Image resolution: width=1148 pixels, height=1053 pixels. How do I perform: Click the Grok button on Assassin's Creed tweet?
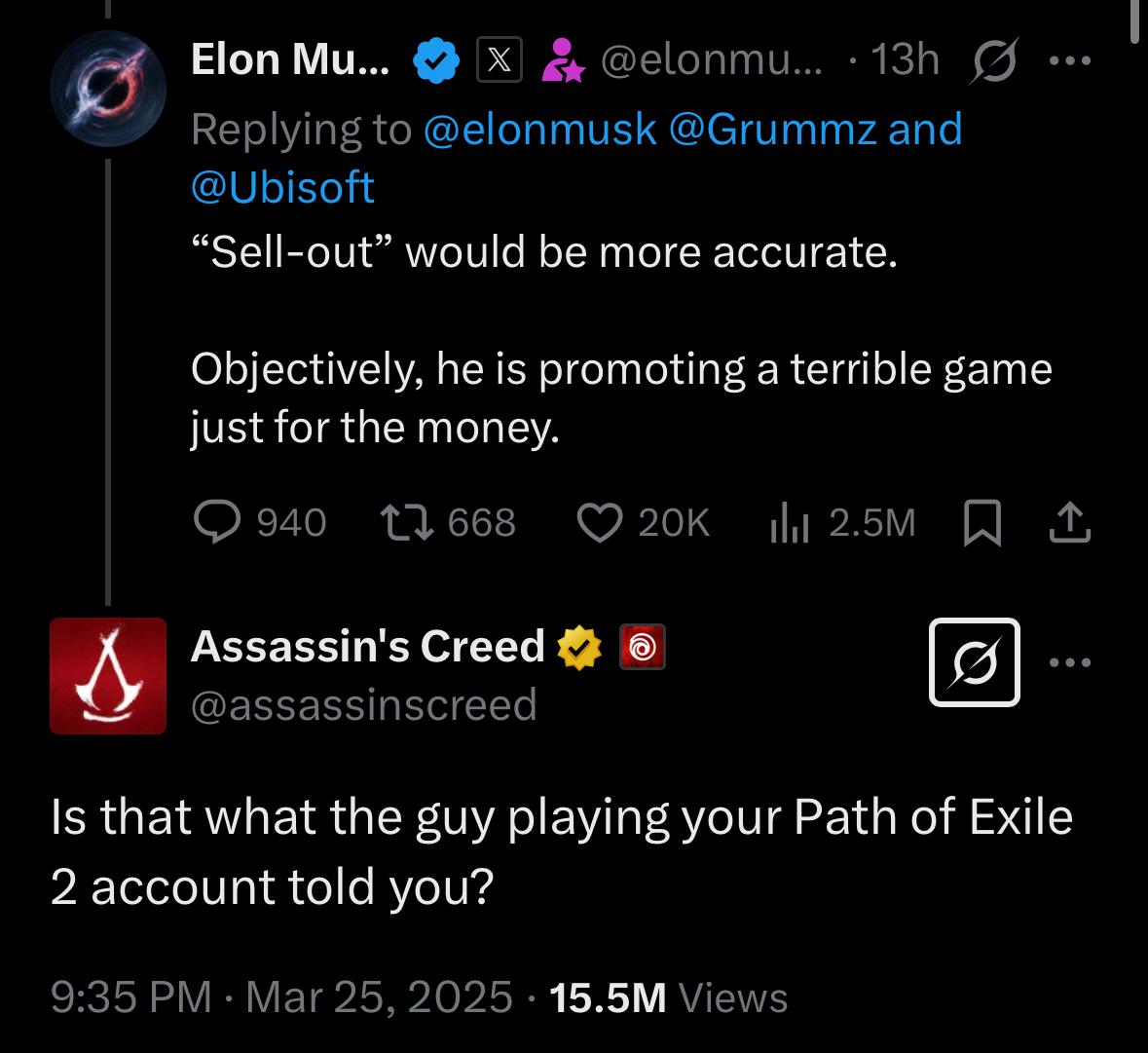[x=975, y=662]
